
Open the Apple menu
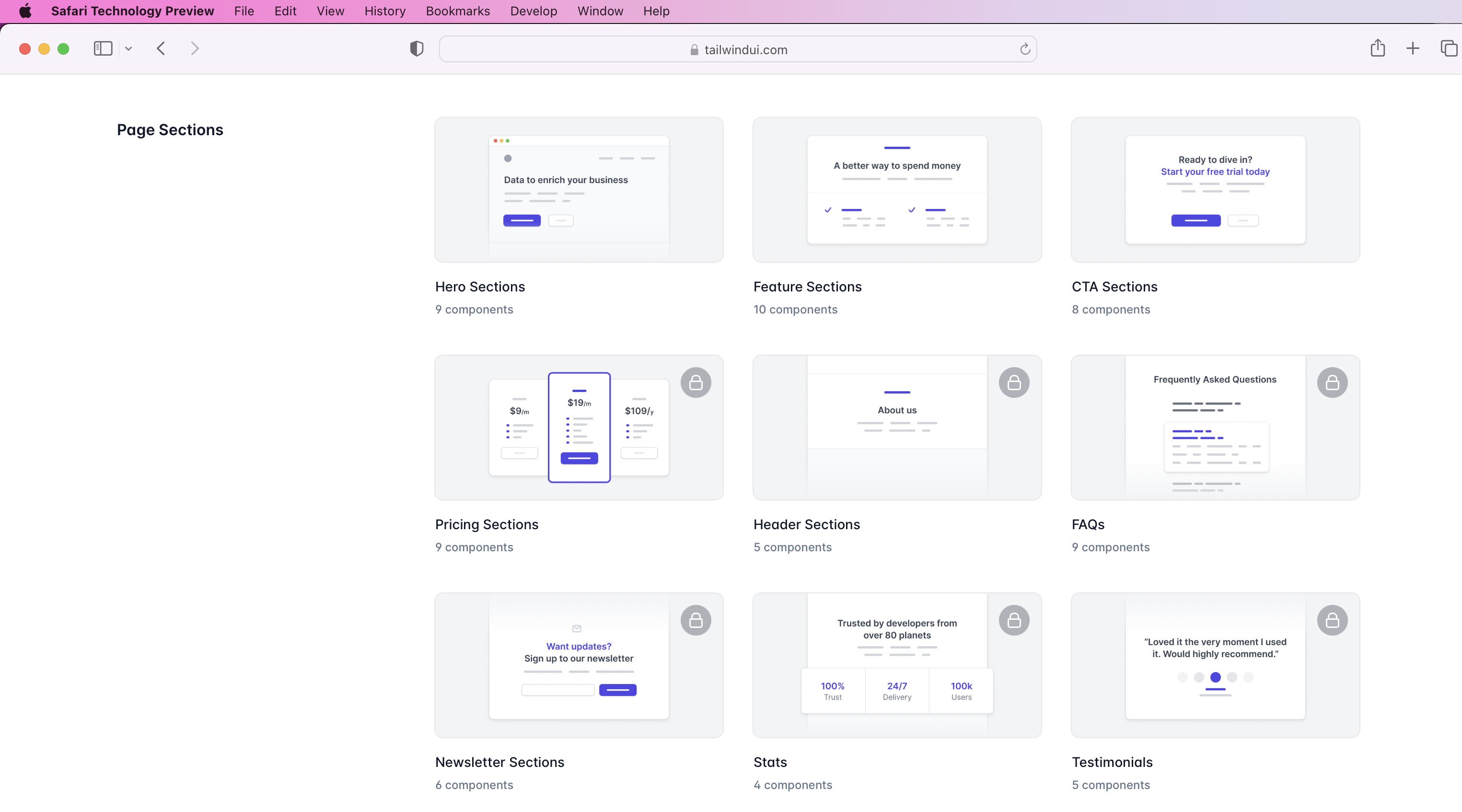(25, 11)
